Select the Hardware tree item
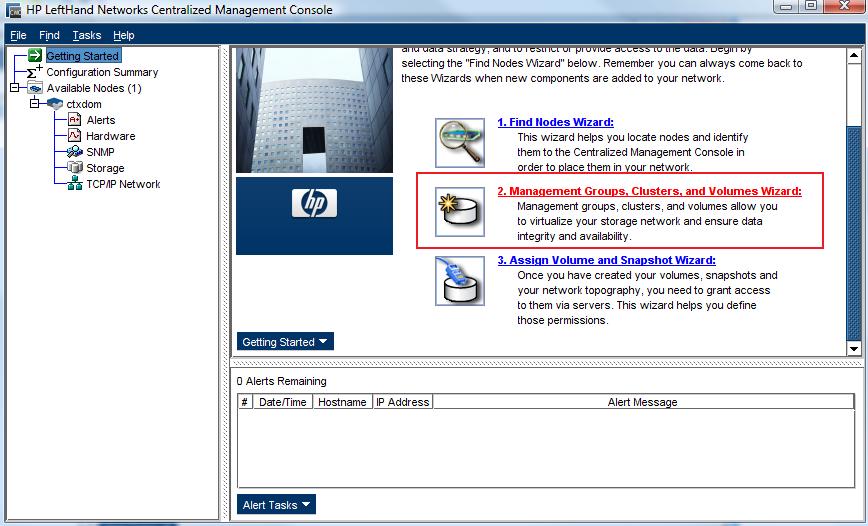 click(x=111, y=136)
